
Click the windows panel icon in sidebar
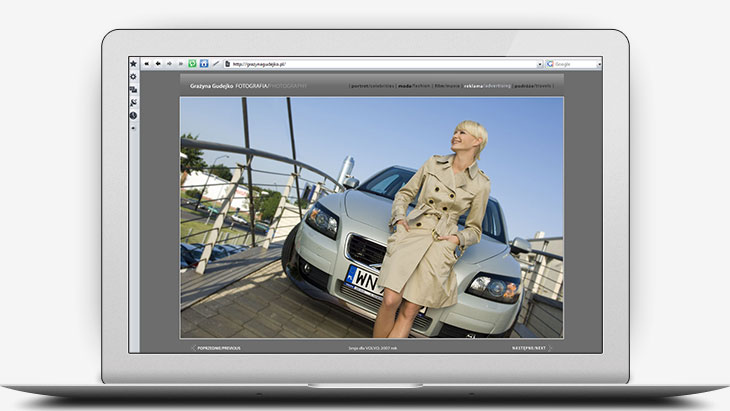[133, 89]
